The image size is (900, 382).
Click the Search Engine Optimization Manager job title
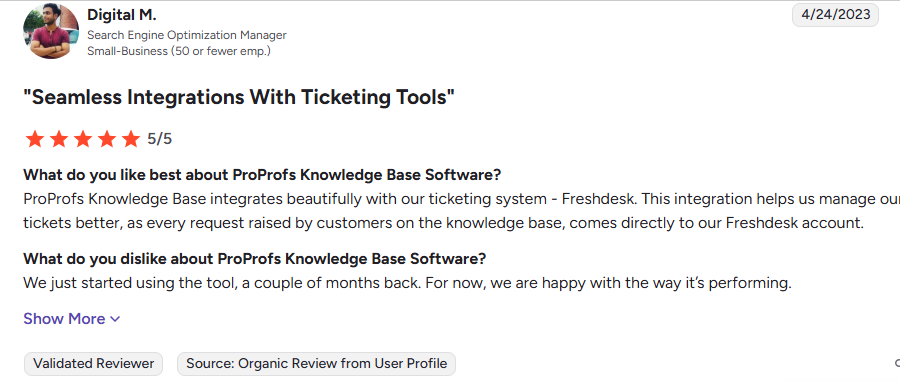(x=187, y=35)
